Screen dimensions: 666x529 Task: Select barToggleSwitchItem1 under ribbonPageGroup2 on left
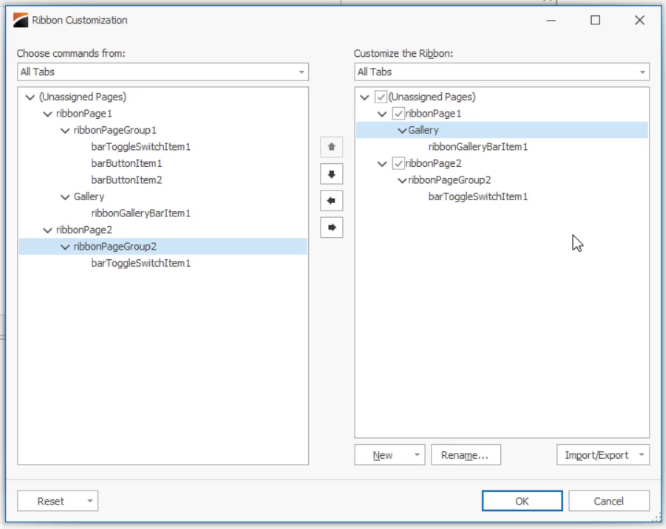point(141,263)
